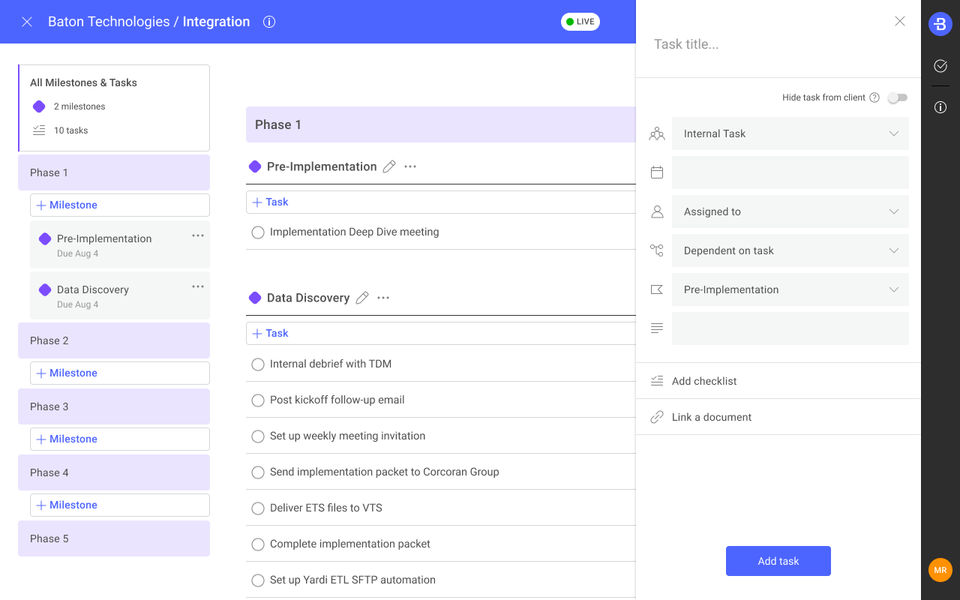Screen dimensions: 960x600
Task: Open the info icon in right sidebar
Action: [940, 107]
